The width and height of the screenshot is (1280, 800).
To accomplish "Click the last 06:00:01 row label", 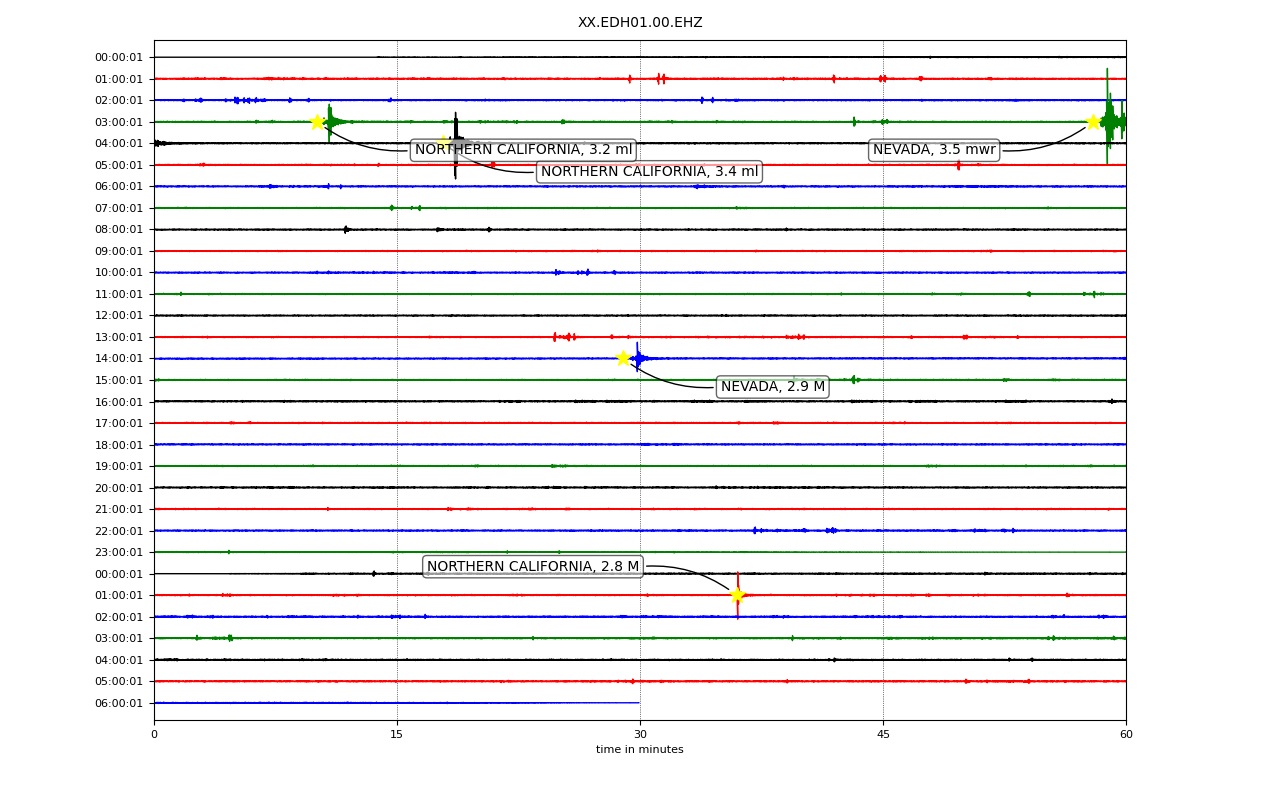I will (x=121, y=703).
